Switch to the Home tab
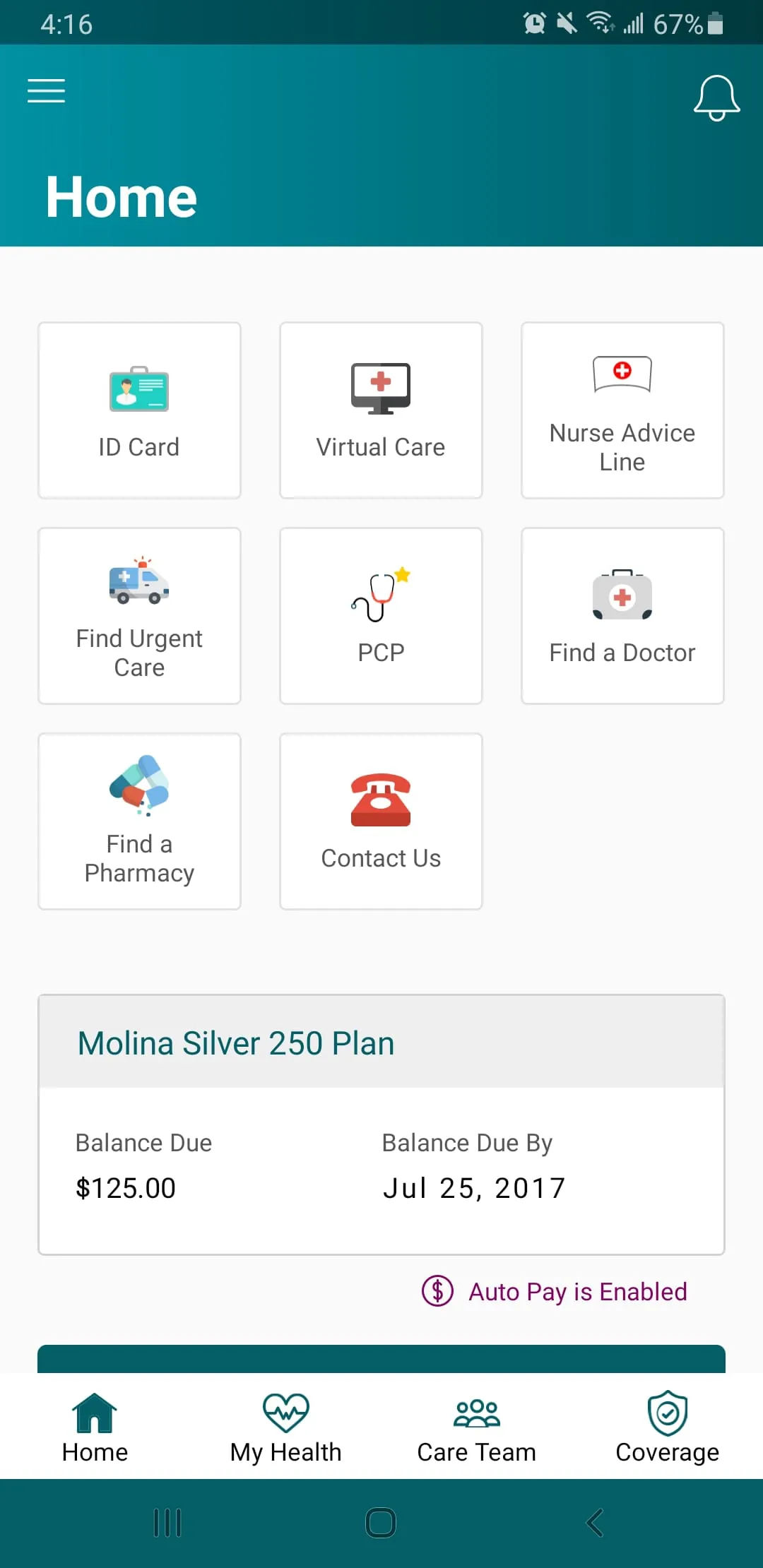This screenshot has width=763, height=1568. pyautogui.click(x=95, y=1427)
